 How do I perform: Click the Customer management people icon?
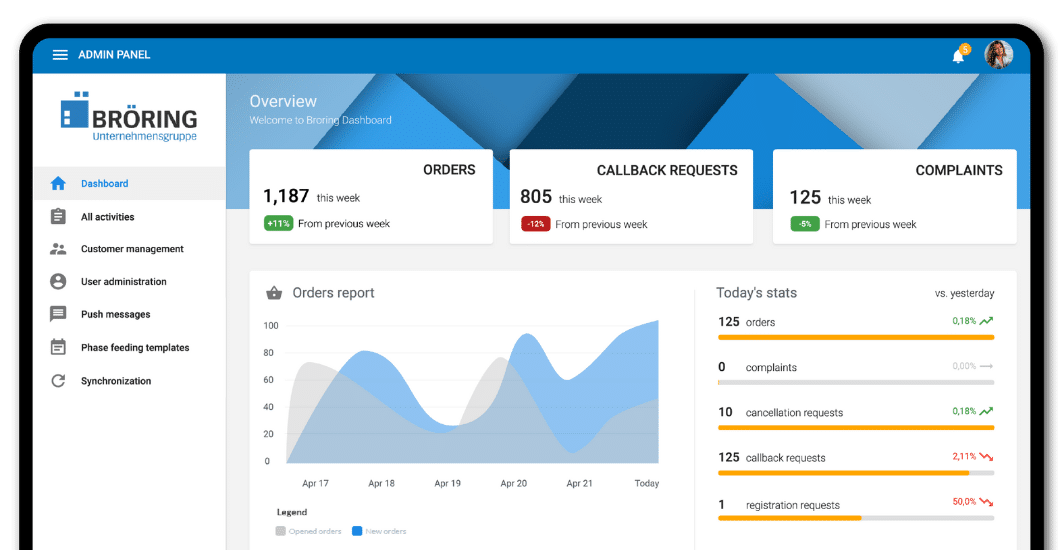coord(58,249)
